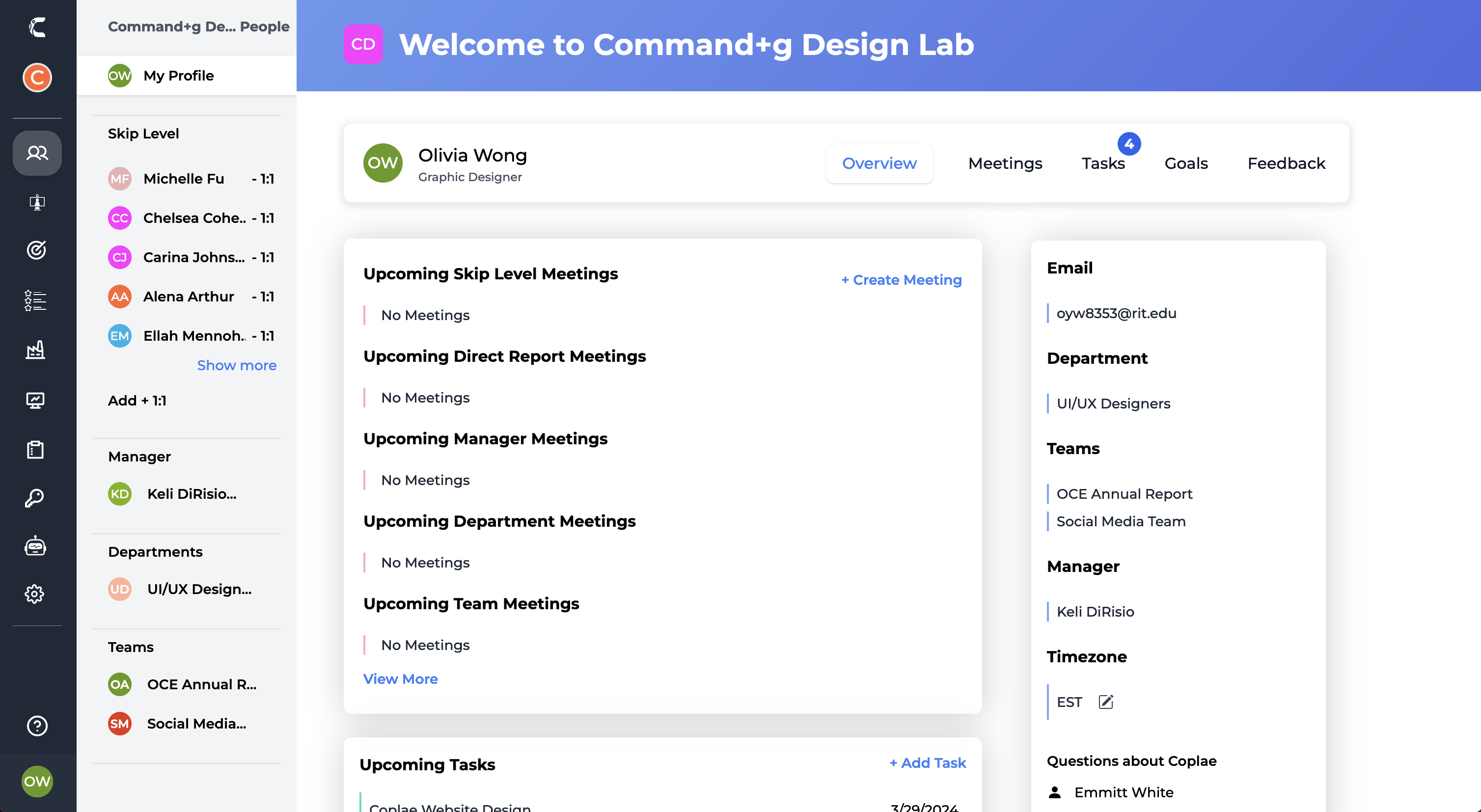Viewport: 1481px width, 812px height.
Task: Expand Skip Level list with Show more
Action: point(236,365)
